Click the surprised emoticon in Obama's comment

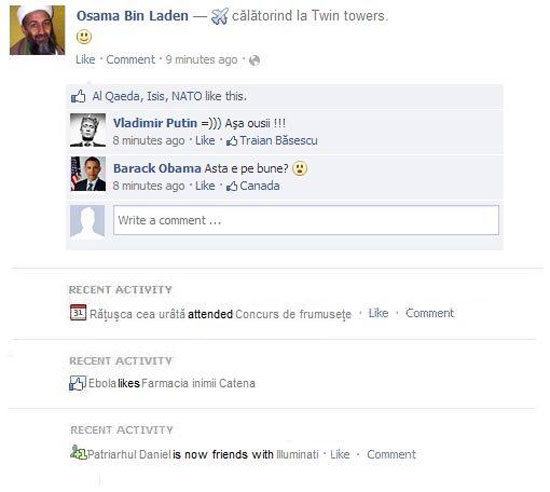300,168
